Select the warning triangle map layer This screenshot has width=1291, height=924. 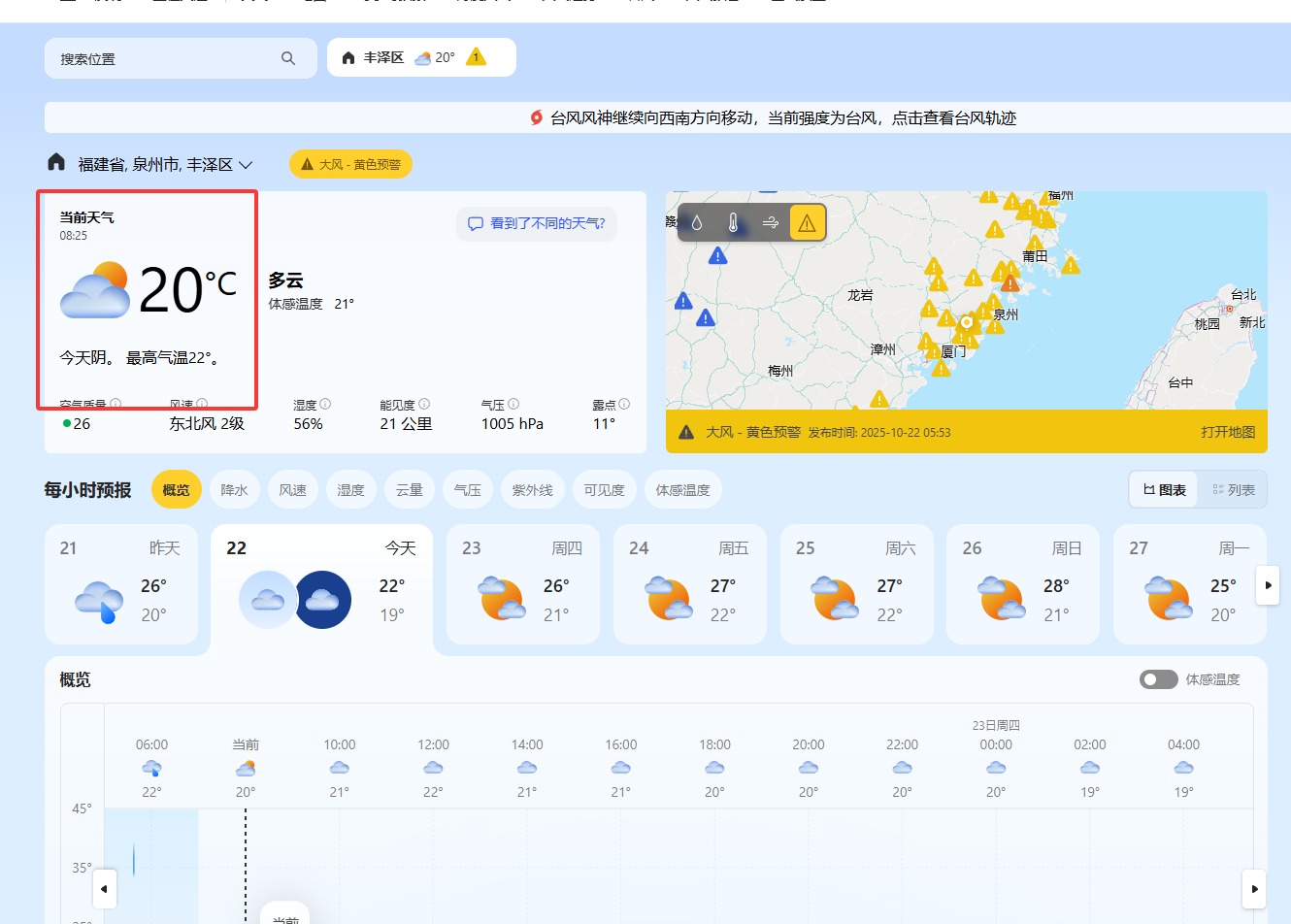(808, 223)
